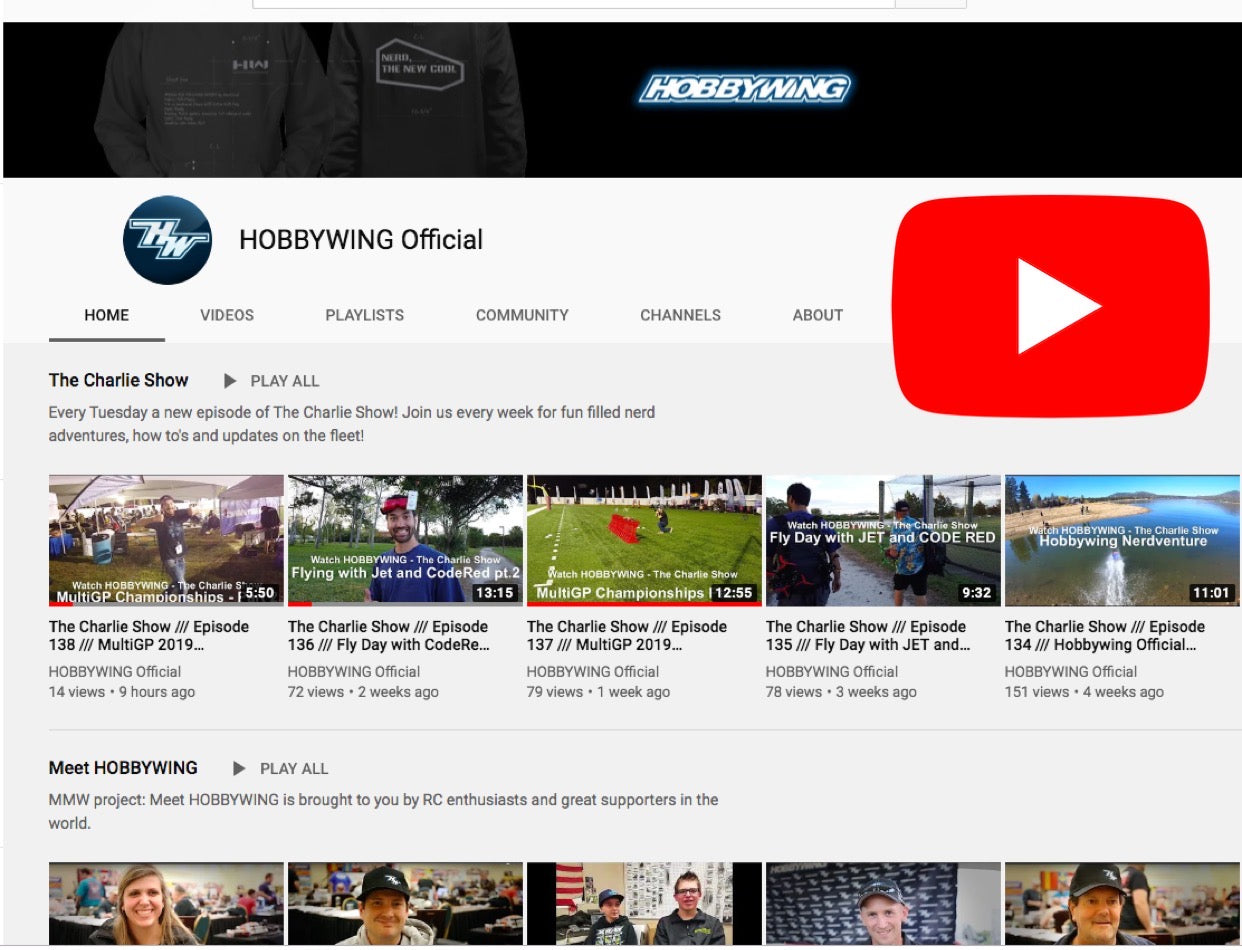This screenshot has width=1242, height=950.
Task: Click the Episode 135 Fly Day video title
Action: [866, 636]
